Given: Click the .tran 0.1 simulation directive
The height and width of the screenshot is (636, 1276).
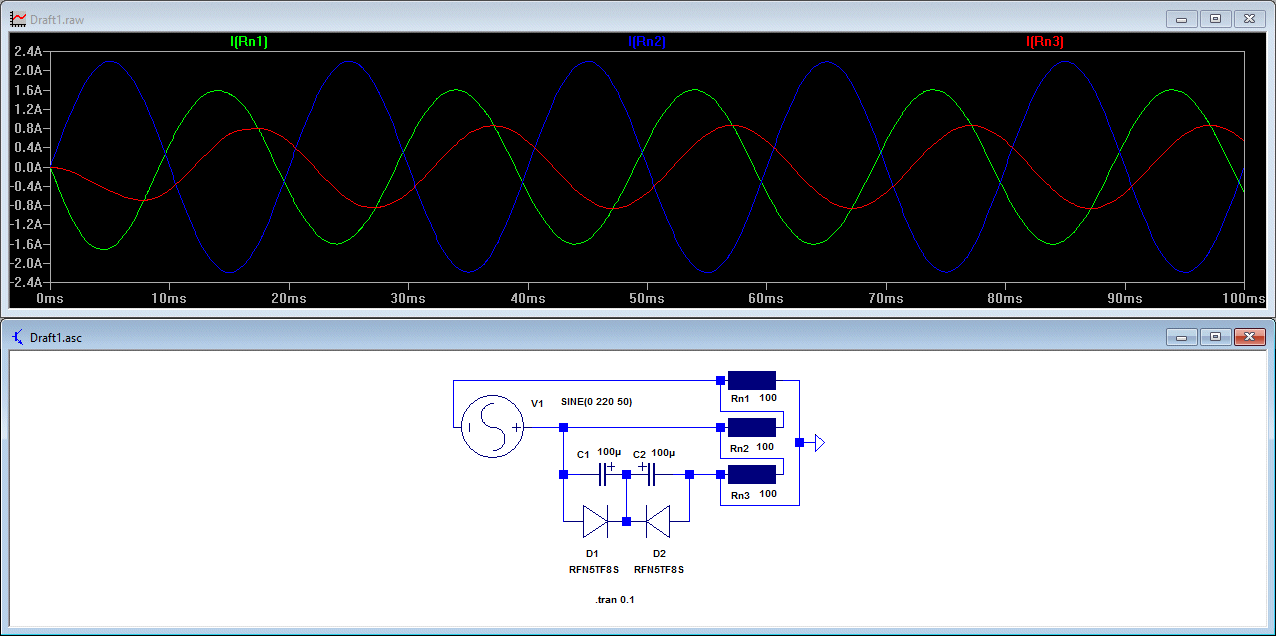Looking at the screenshot, I should 614,600.
